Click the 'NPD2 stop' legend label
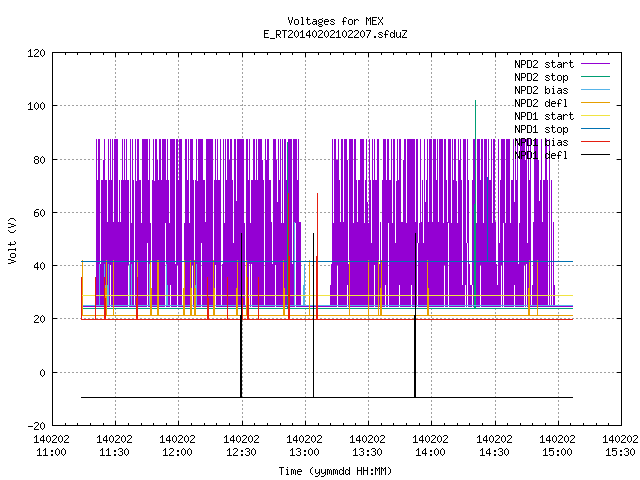640x480 pixels. [541, 77]
